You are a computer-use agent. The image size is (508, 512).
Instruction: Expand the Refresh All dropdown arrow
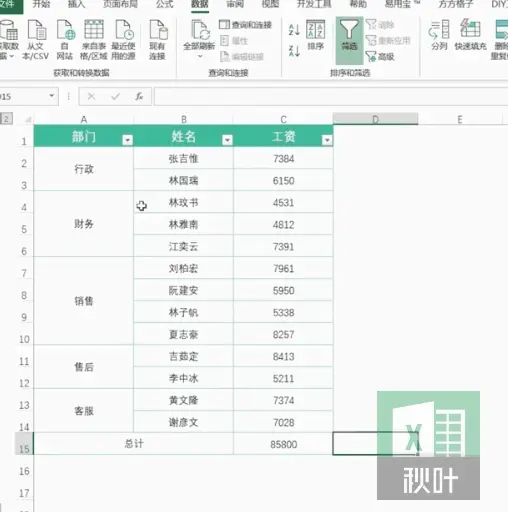(200, 56)
